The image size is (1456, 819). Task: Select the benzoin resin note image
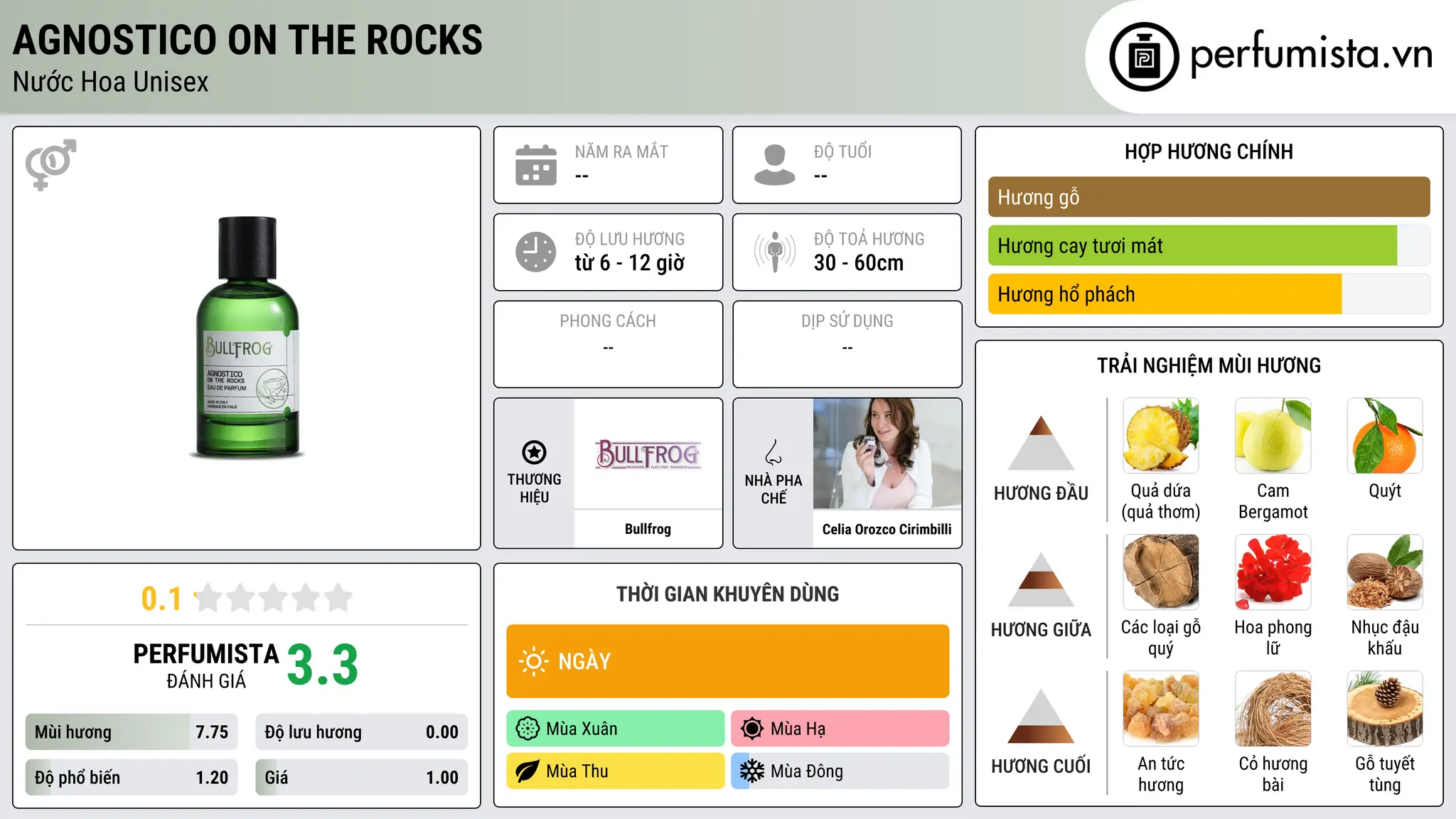click(1161, 709)
